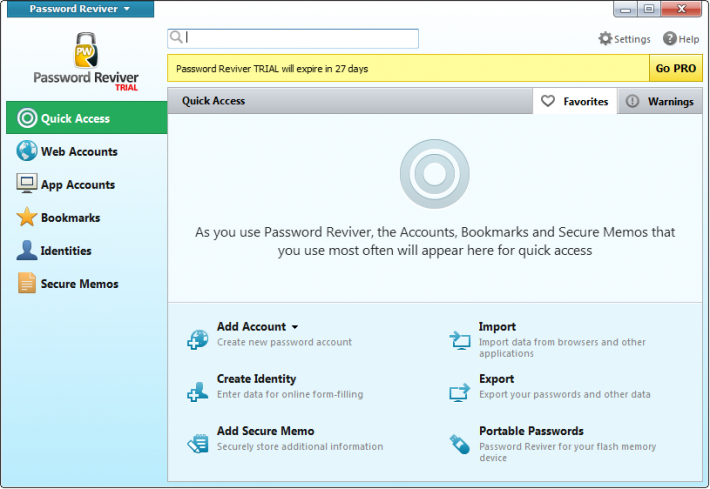
Task: Click the Add Account globe-plus icon
Action: [x=198, y=340]
